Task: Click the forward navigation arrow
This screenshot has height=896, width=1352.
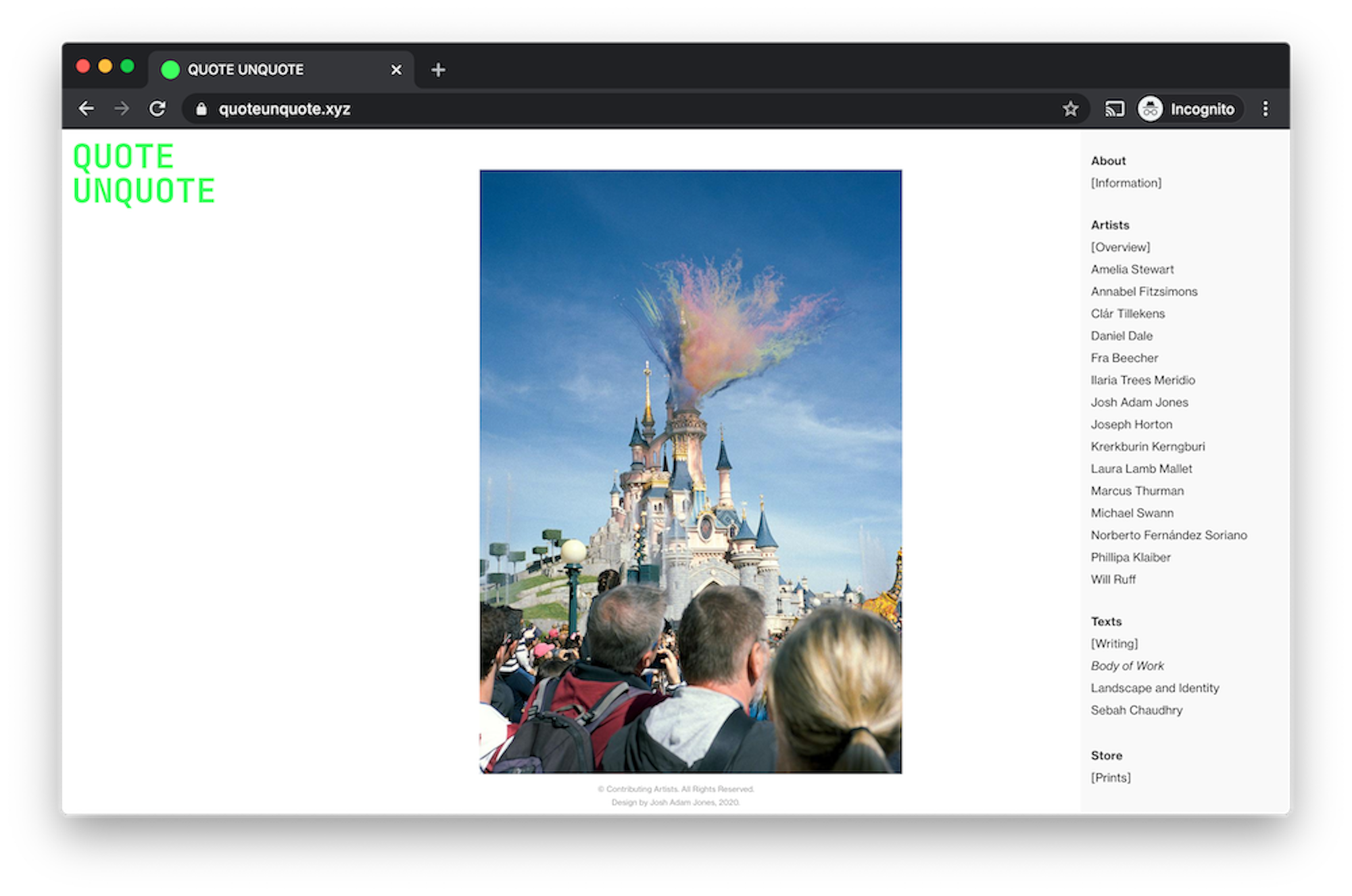Action: (x=122, y=109)
